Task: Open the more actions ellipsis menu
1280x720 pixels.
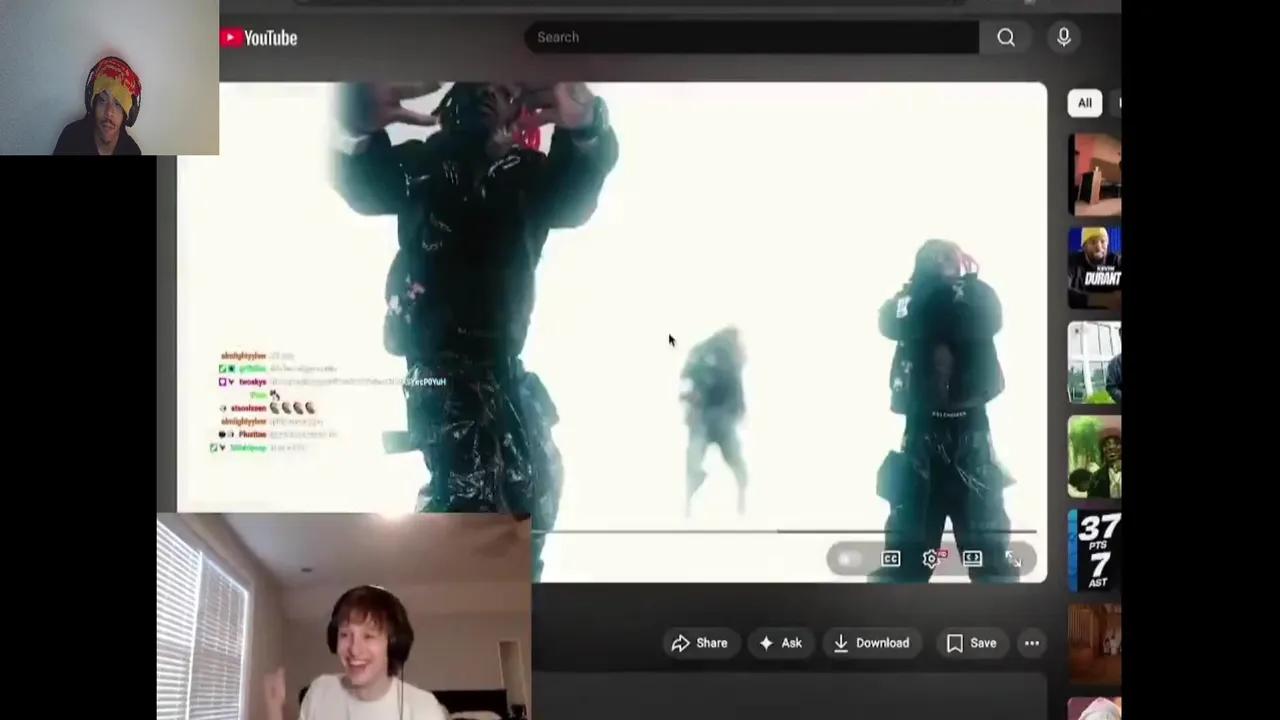Action: click(x=1032, y=643)
